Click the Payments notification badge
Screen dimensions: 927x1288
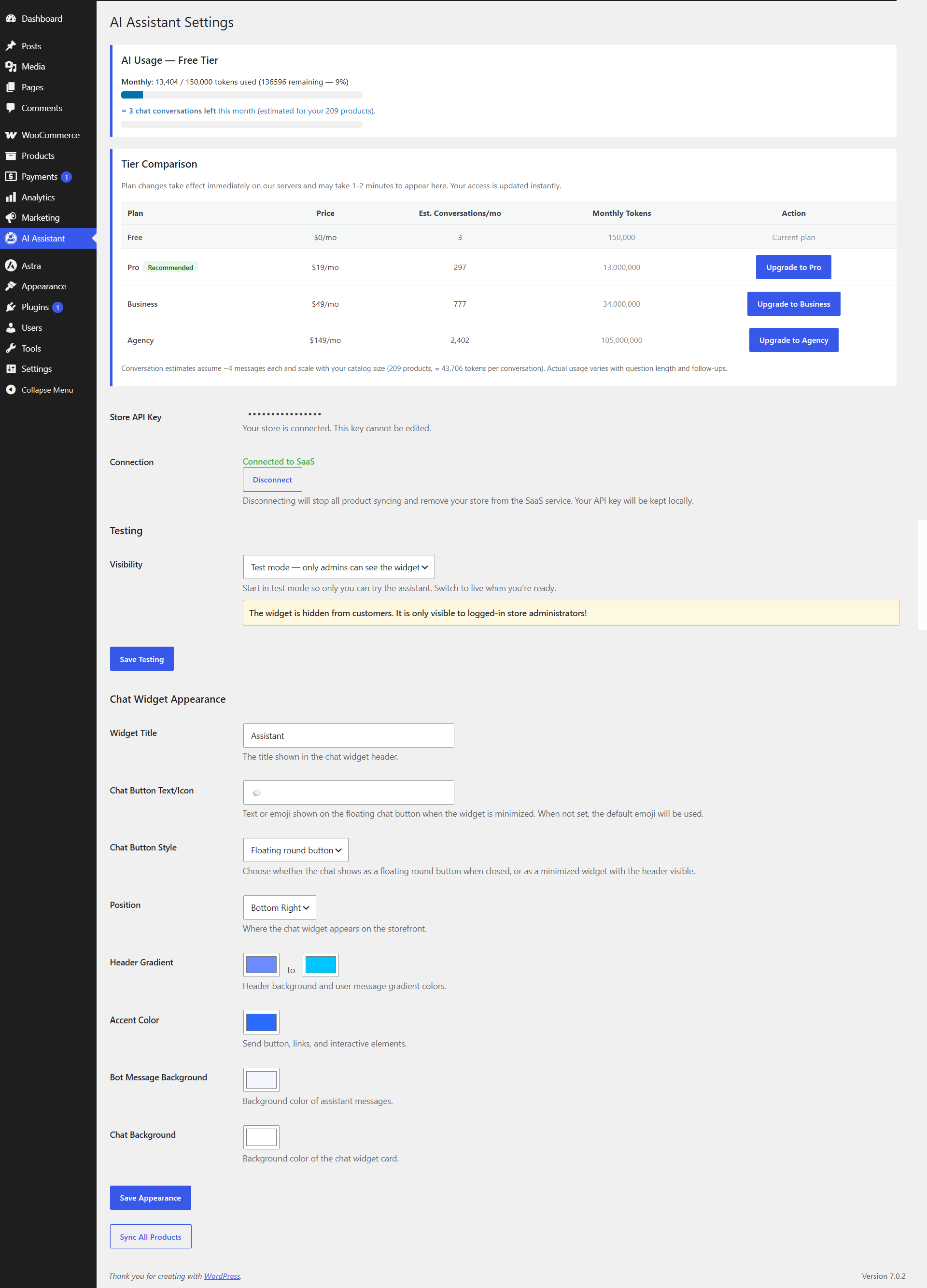67,177
